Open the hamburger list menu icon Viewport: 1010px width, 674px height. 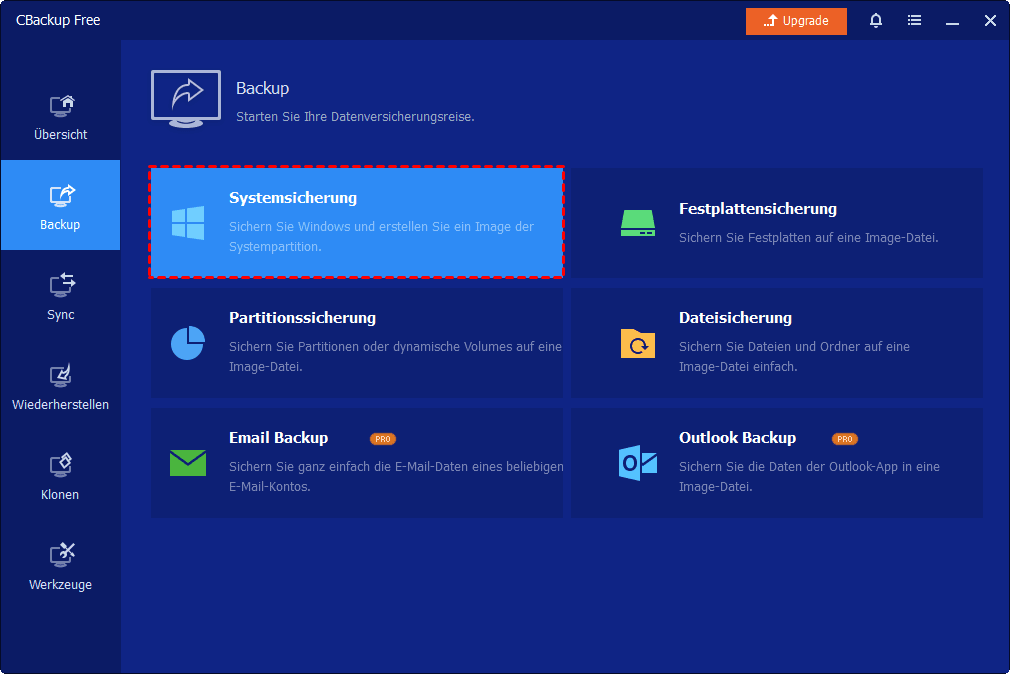(914, 20)
